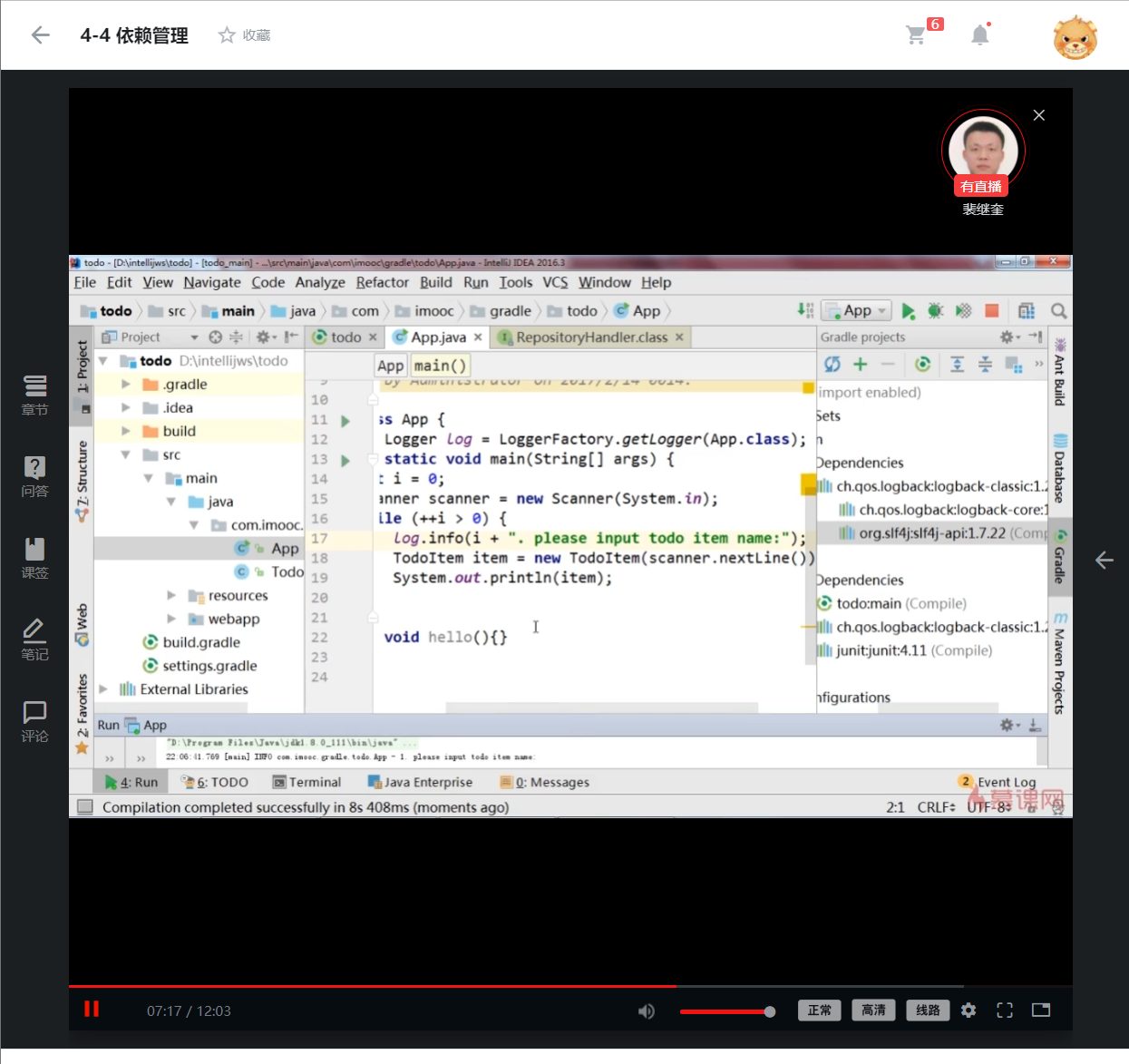Execute Gradle task icon
1129x1064 pixels.
[x=922, y=364]
